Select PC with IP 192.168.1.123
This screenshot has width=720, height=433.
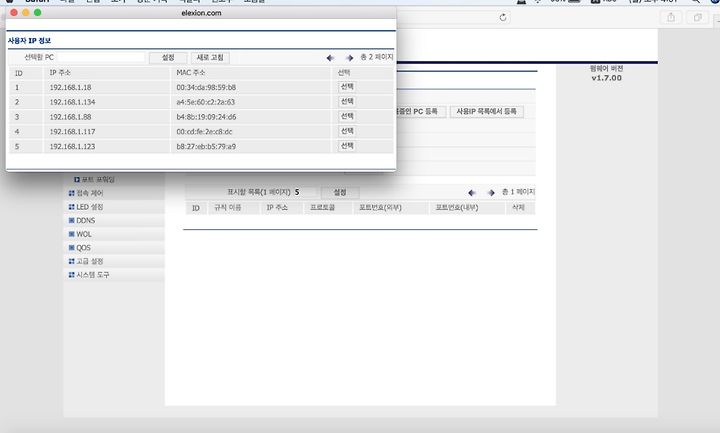point(347,146)
